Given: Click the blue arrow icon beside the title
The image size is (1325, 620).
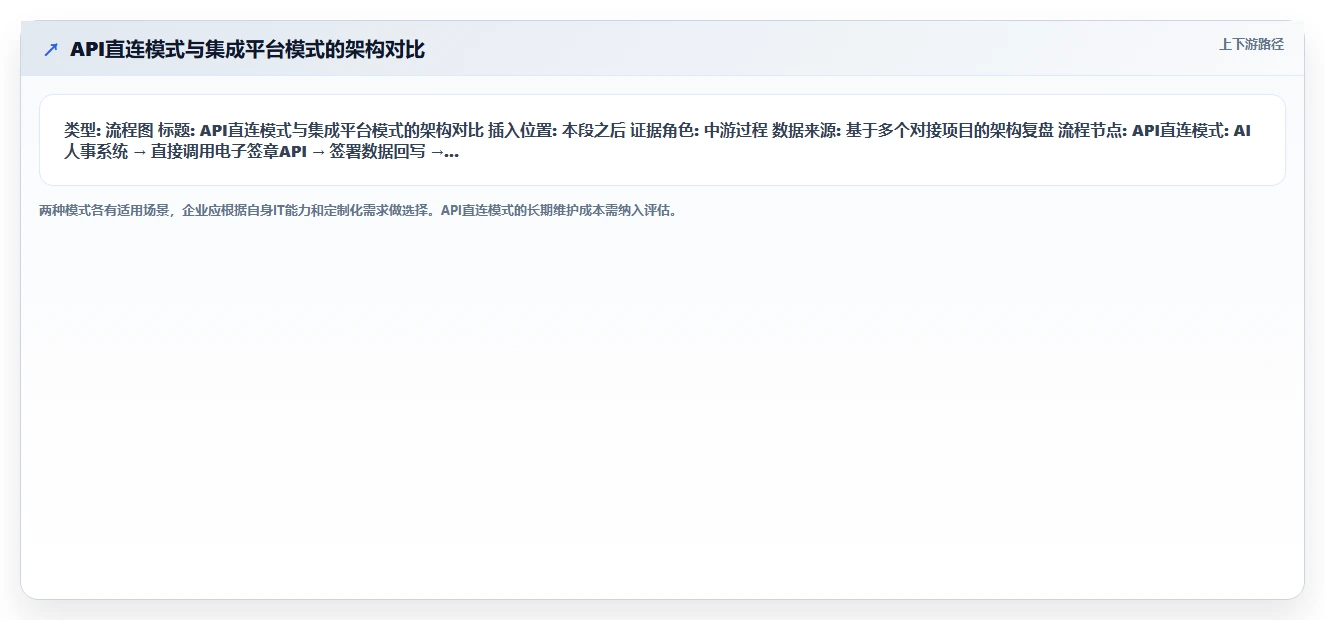Looking at the screenshot, I should pyautogui.click(x=51, y=49).
